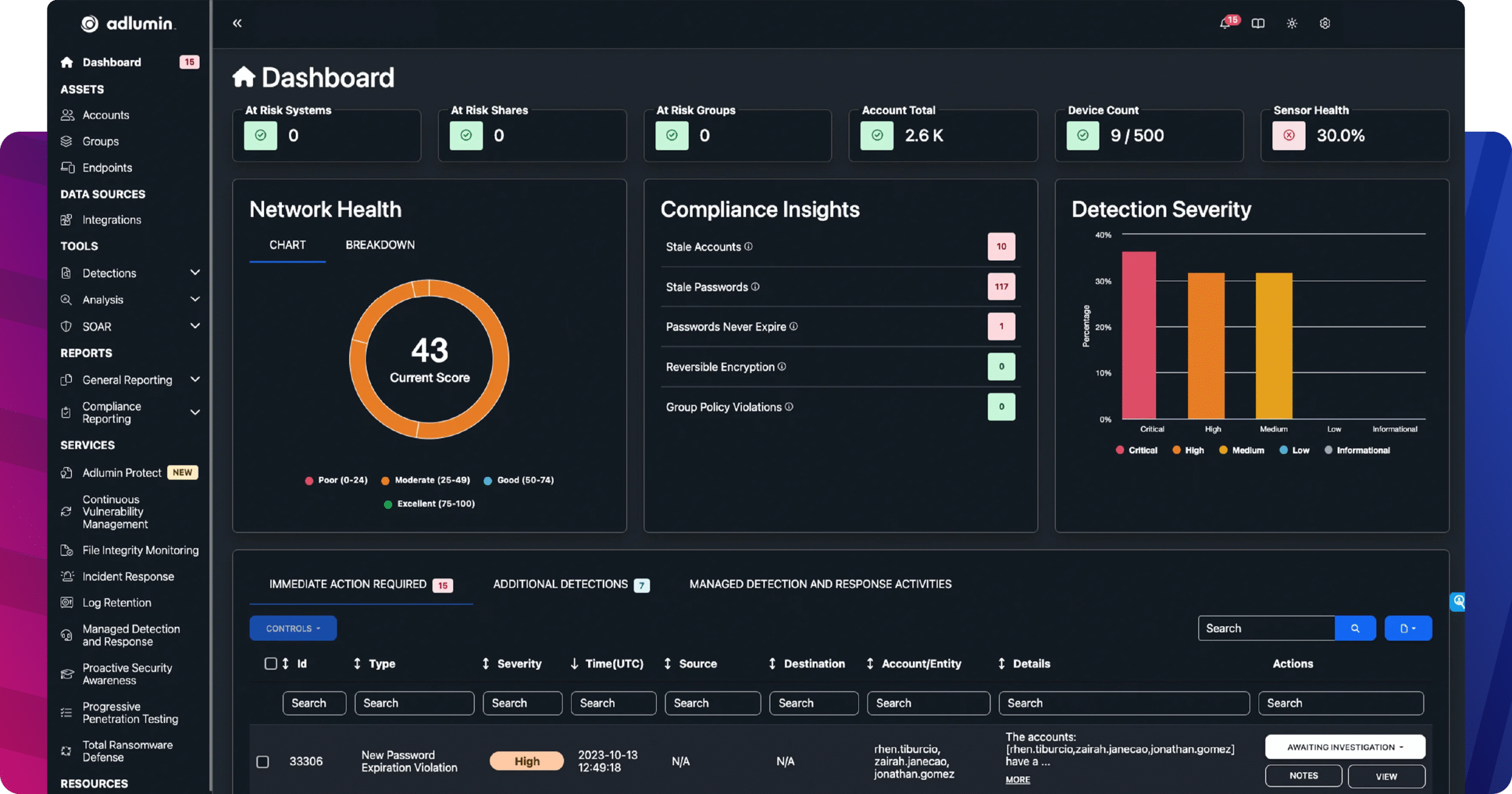
Task: Open Log Retention in the Services list
Action: coord(116,602)
